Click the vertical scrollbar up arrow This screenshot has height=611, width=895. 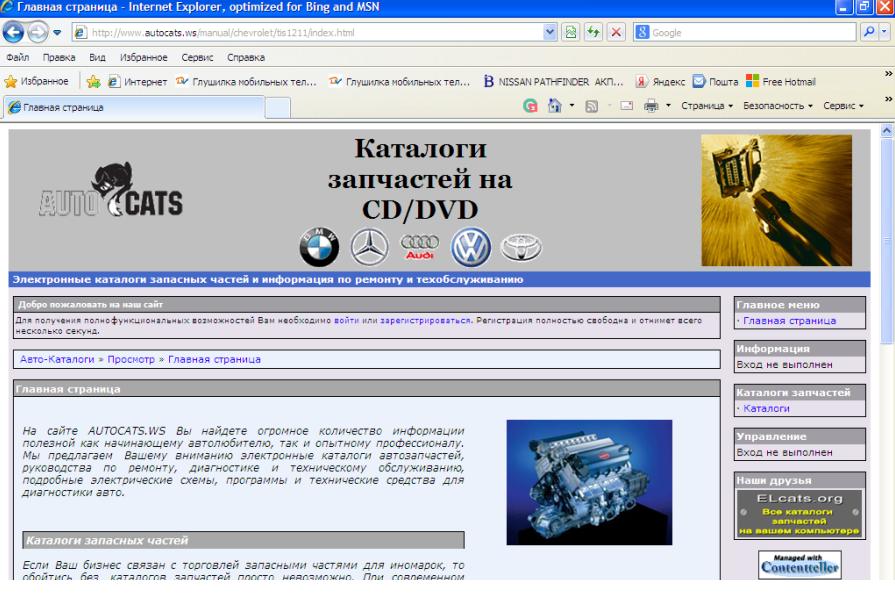[x=886, y=130]
